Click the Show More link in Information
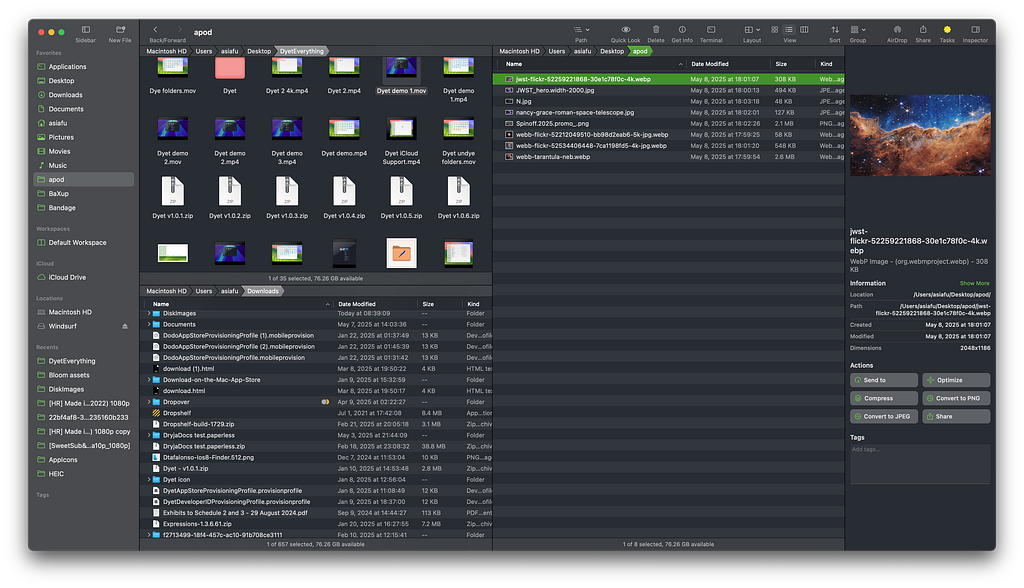This screenshot has height=588, width=1024. [974, 283]
